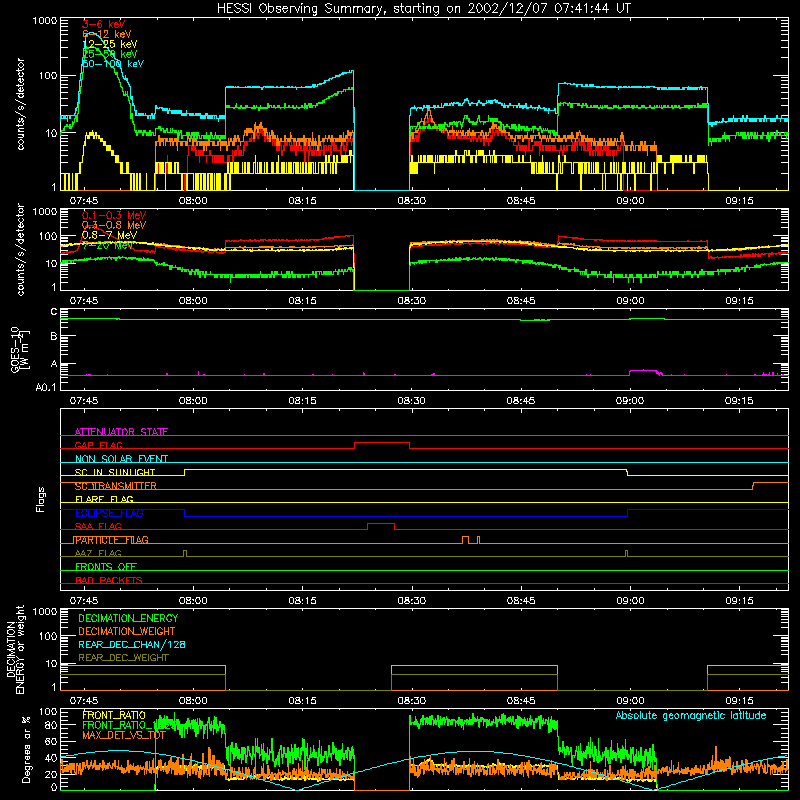The height and width of the screenshot is (800, 800).
Task: Click the 25-50 keV legend label
Action: coord(110,54)
